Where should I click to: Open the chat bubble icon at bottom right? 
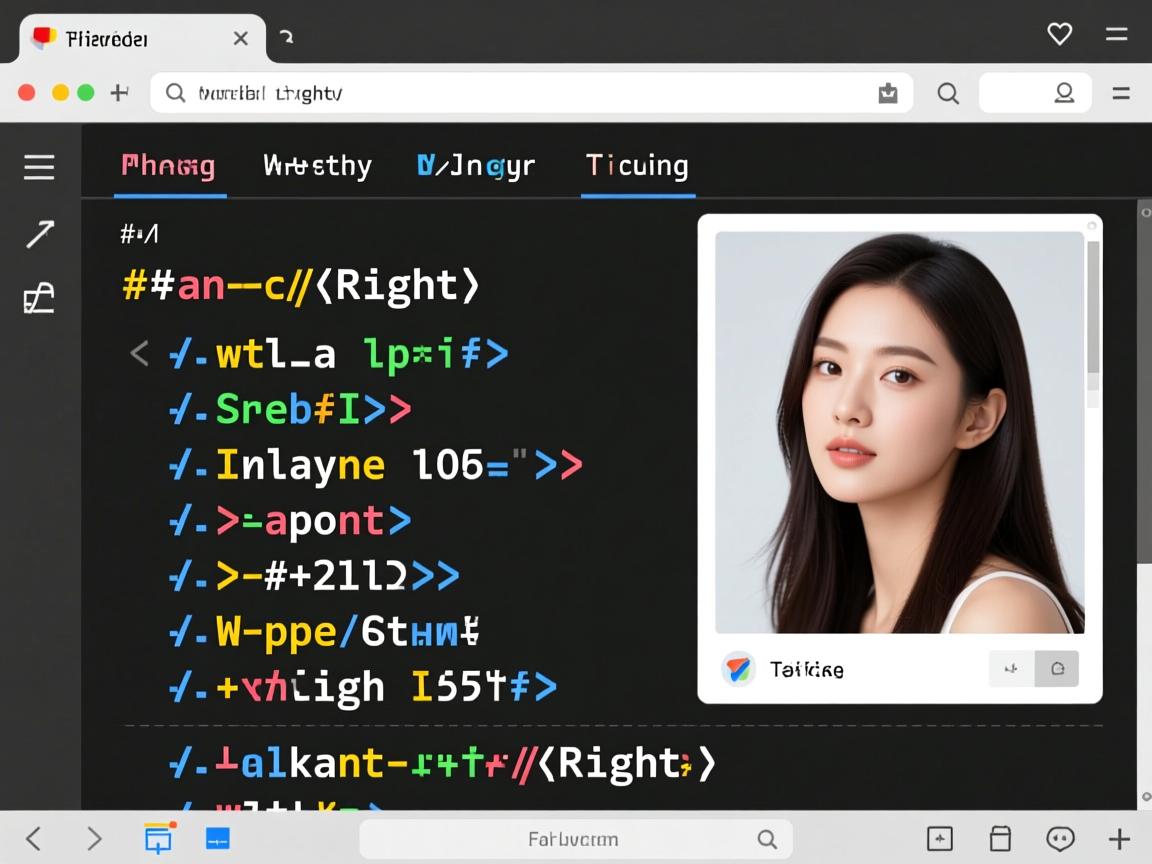click(x=1059, y=839)
